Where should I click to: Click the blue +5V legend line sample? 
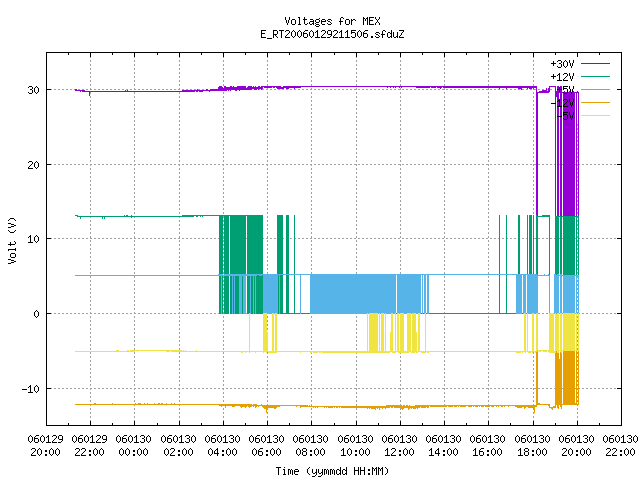pyautogui.click(x=595, y=89)
